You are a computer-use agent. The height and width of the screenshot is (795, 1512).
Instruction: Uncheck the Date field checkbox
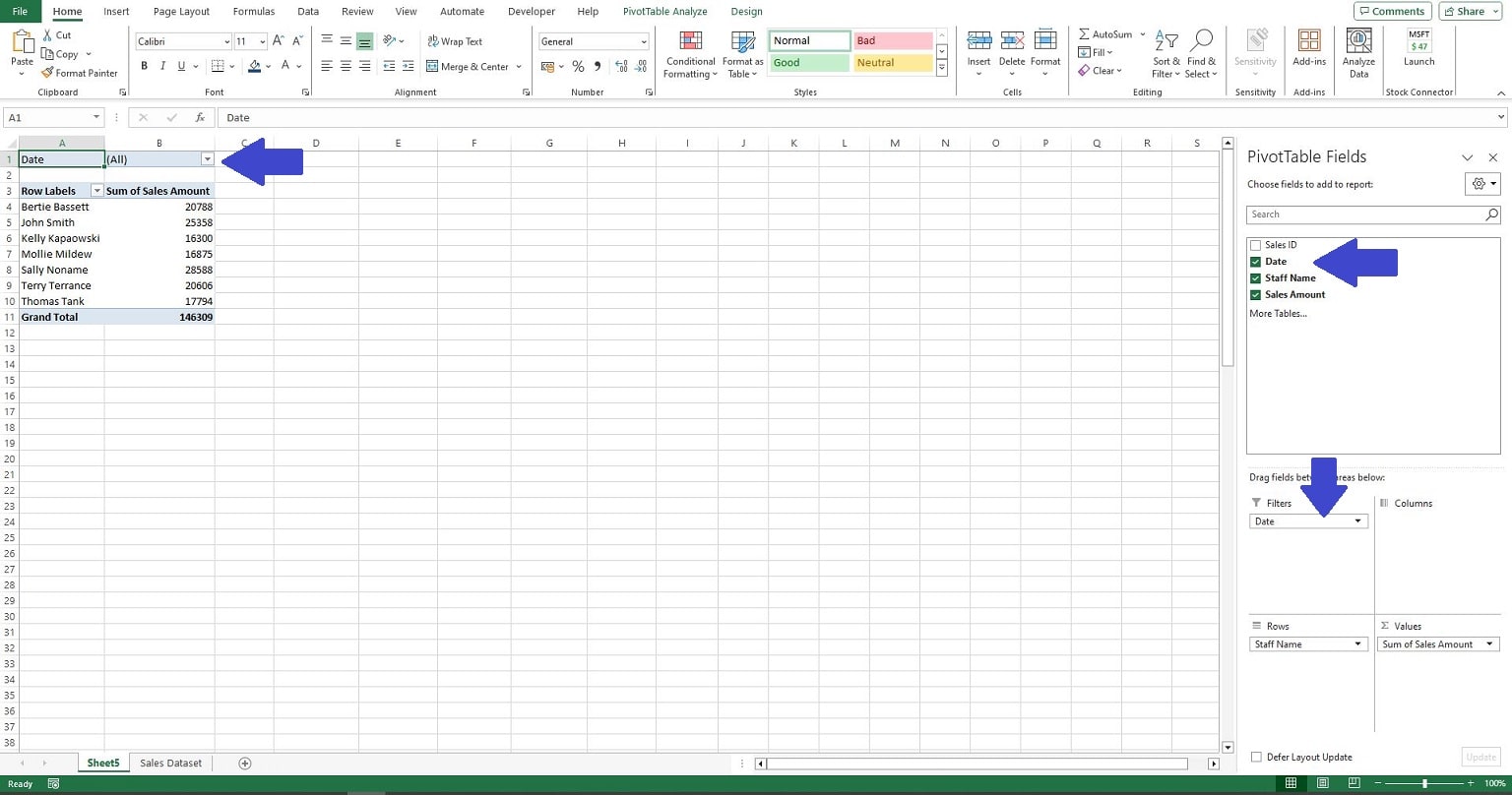(x=1255, y=261)
